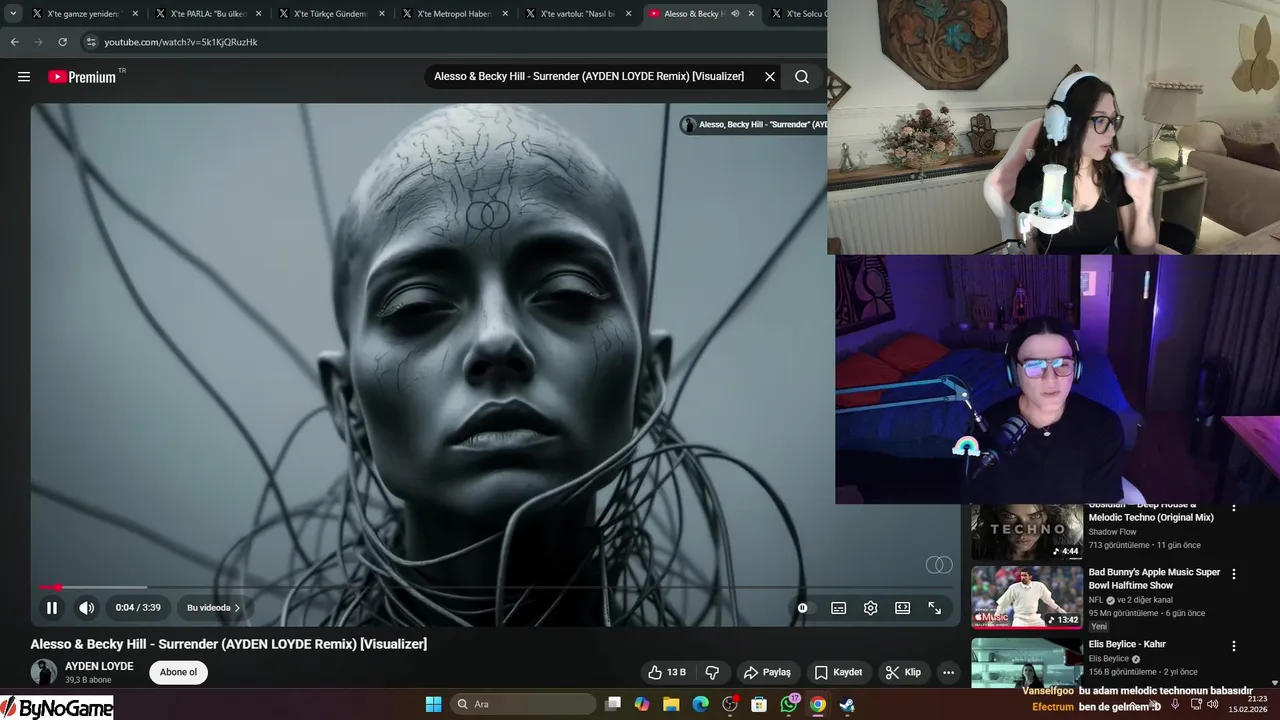Click the taskbar 'Ara' search box
The height and width of the screenshot is (720, 1280).
(525, 704)
